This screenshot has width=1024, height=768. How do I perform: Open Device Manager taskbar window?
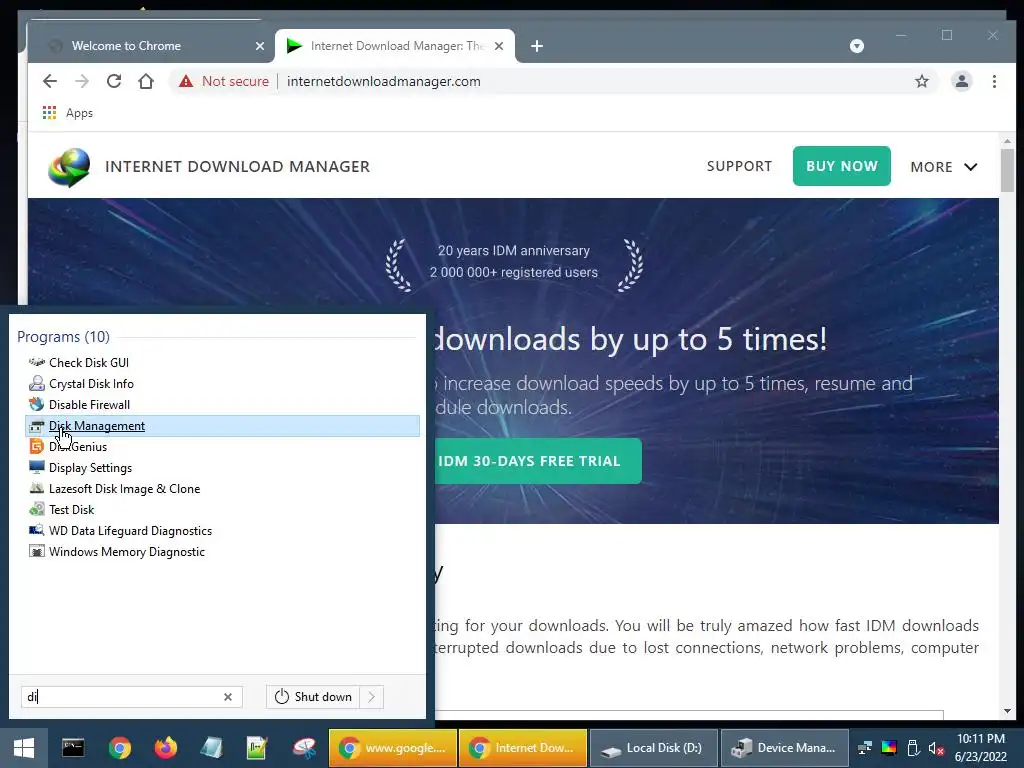(784, 748)
